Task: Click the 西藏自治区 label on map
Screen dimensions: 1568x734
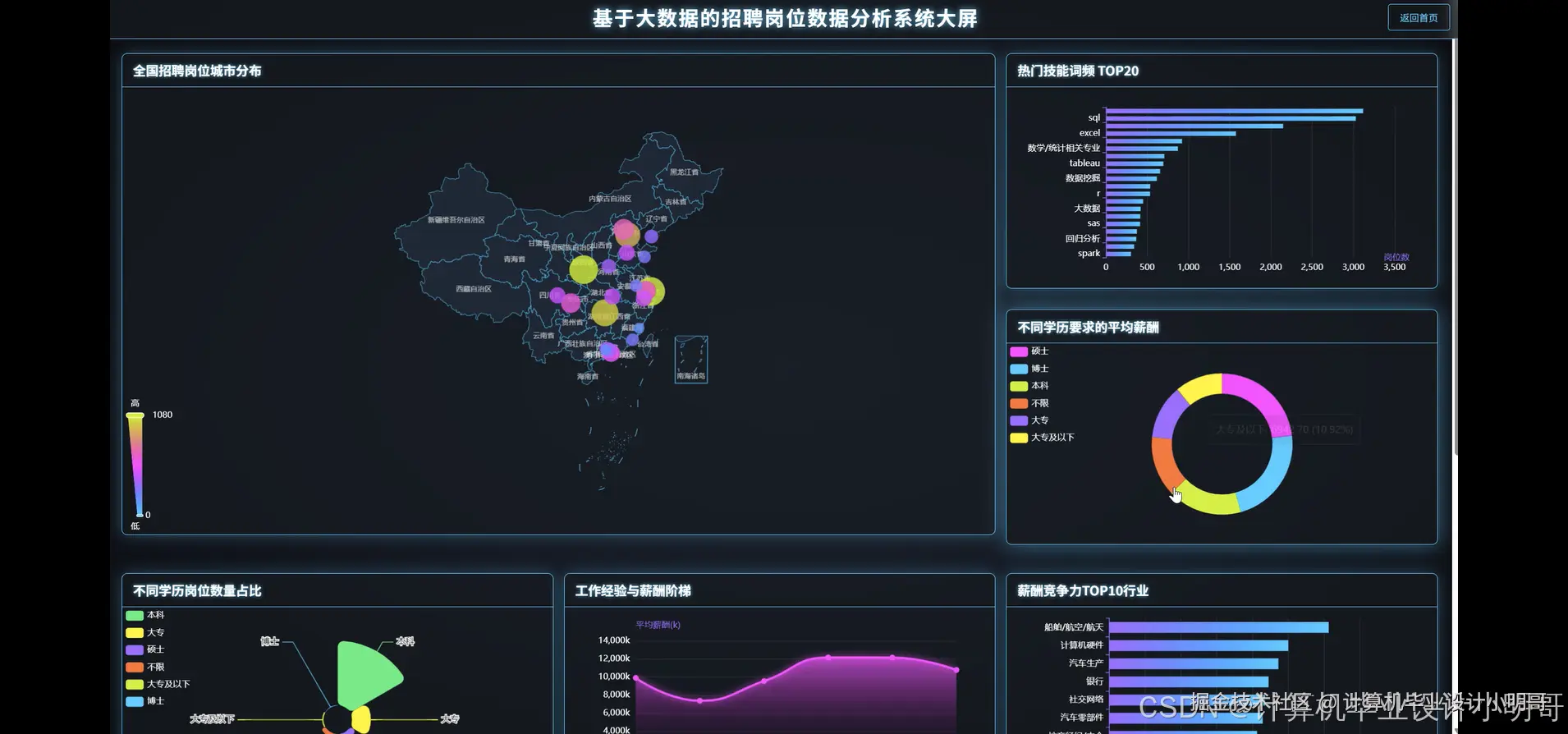Action: pos(474,289)
